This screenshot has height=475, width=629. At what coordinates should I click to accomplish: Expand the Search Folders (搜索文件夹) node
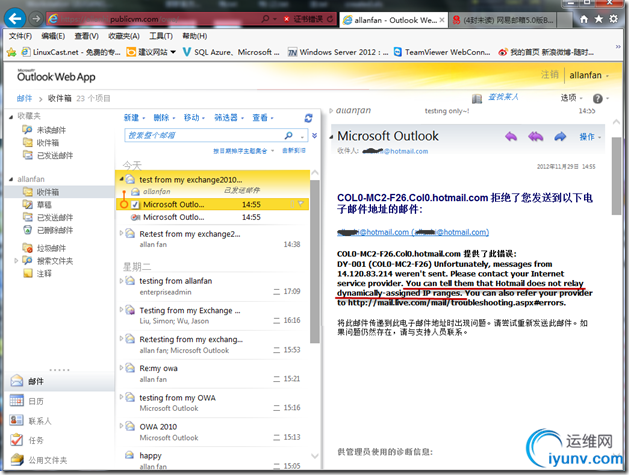point(16,260)
